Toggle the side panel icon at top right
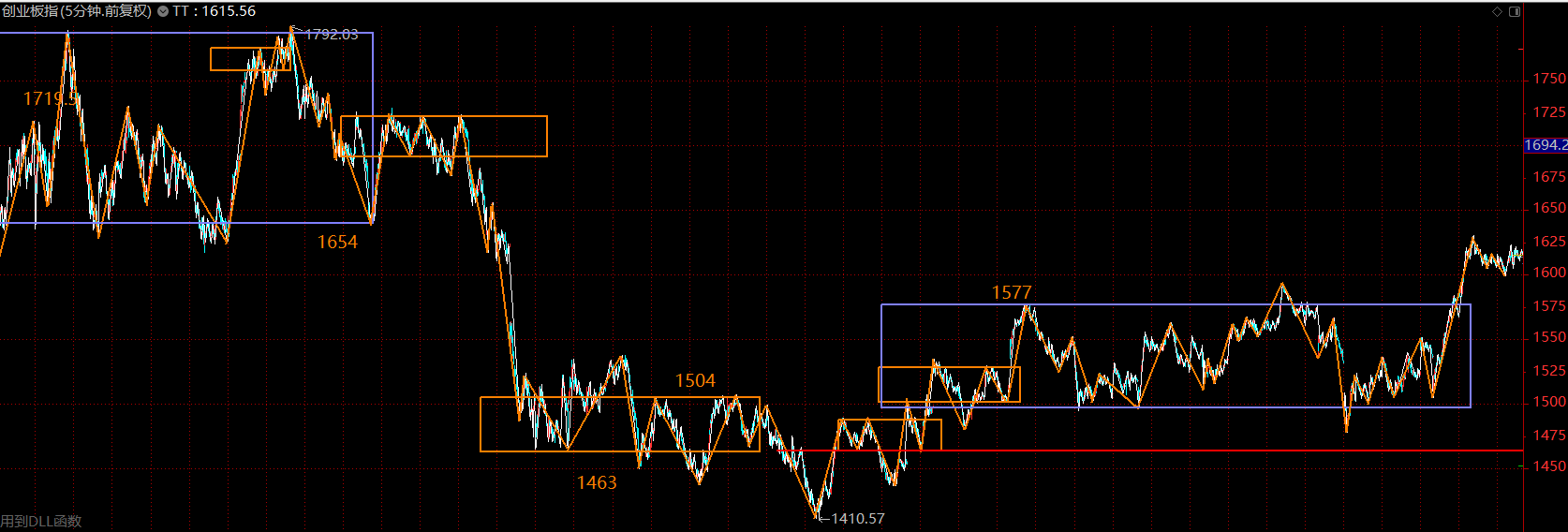Viewport: 1568px width, 532px height. pyautogui.click(x=1515, y=11)
